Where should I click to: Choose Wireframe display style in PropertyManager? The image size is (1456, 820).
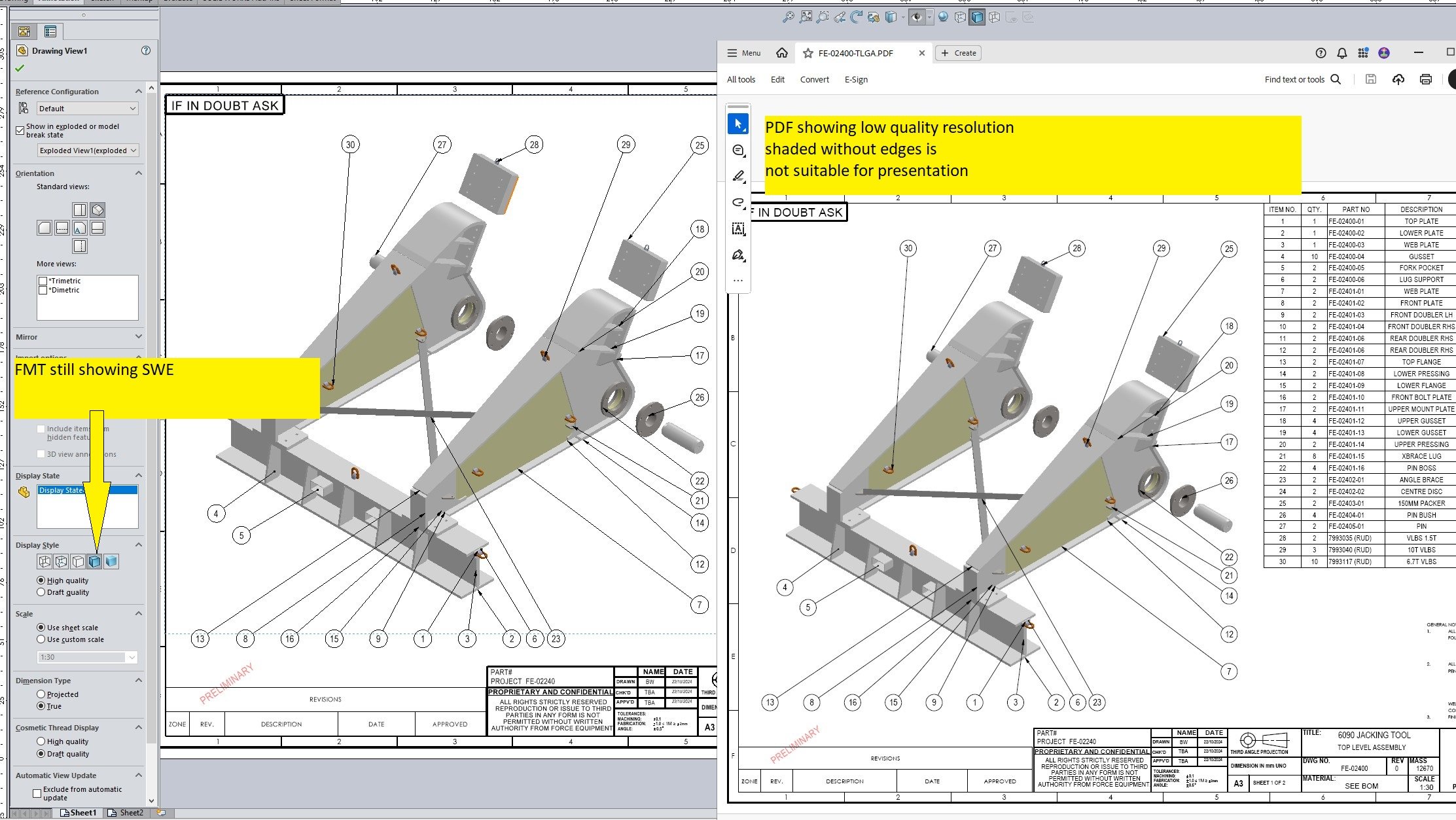(44, 562)
